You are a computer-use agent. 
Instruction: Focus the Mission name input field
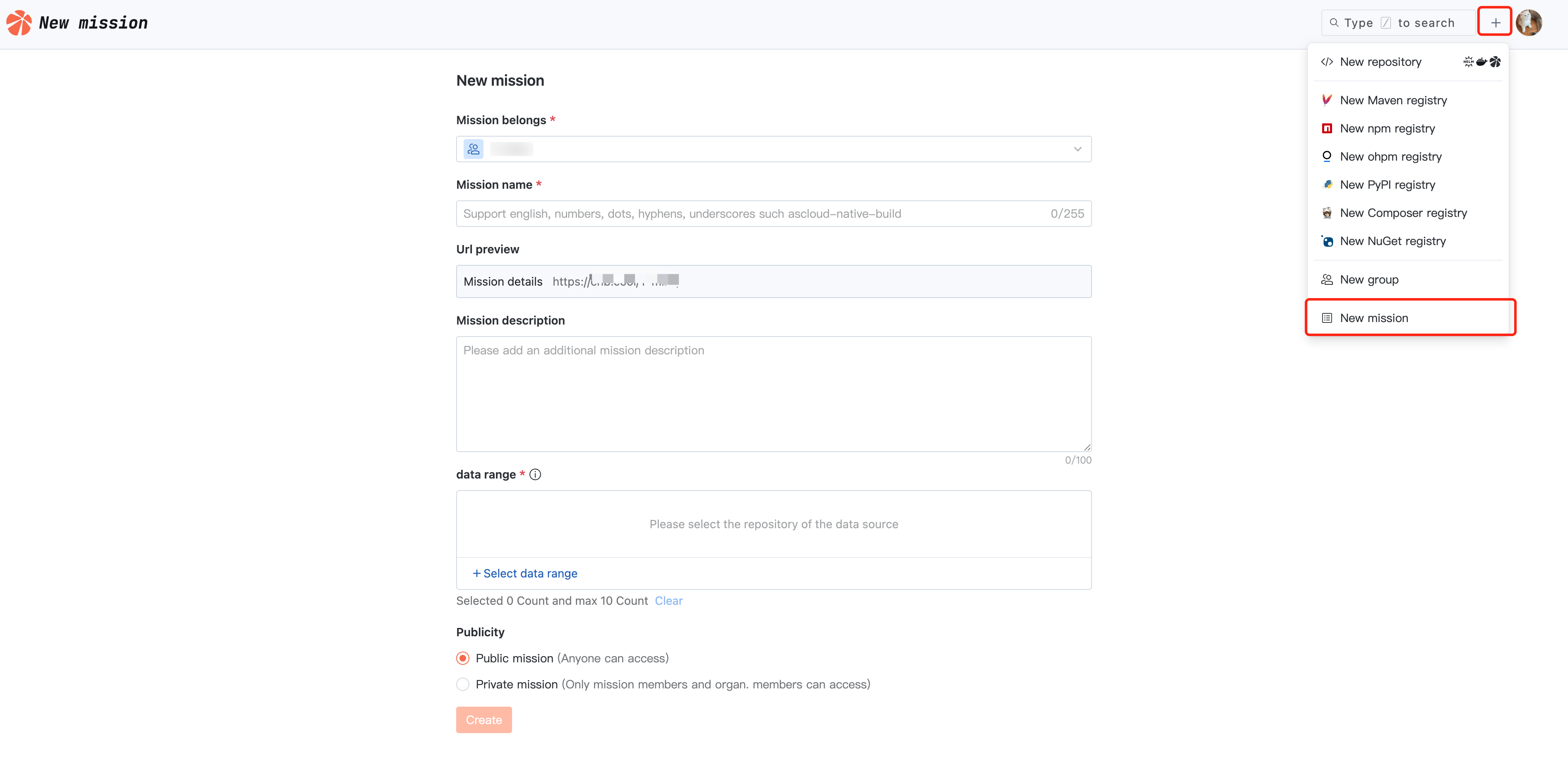coord(752,214)
